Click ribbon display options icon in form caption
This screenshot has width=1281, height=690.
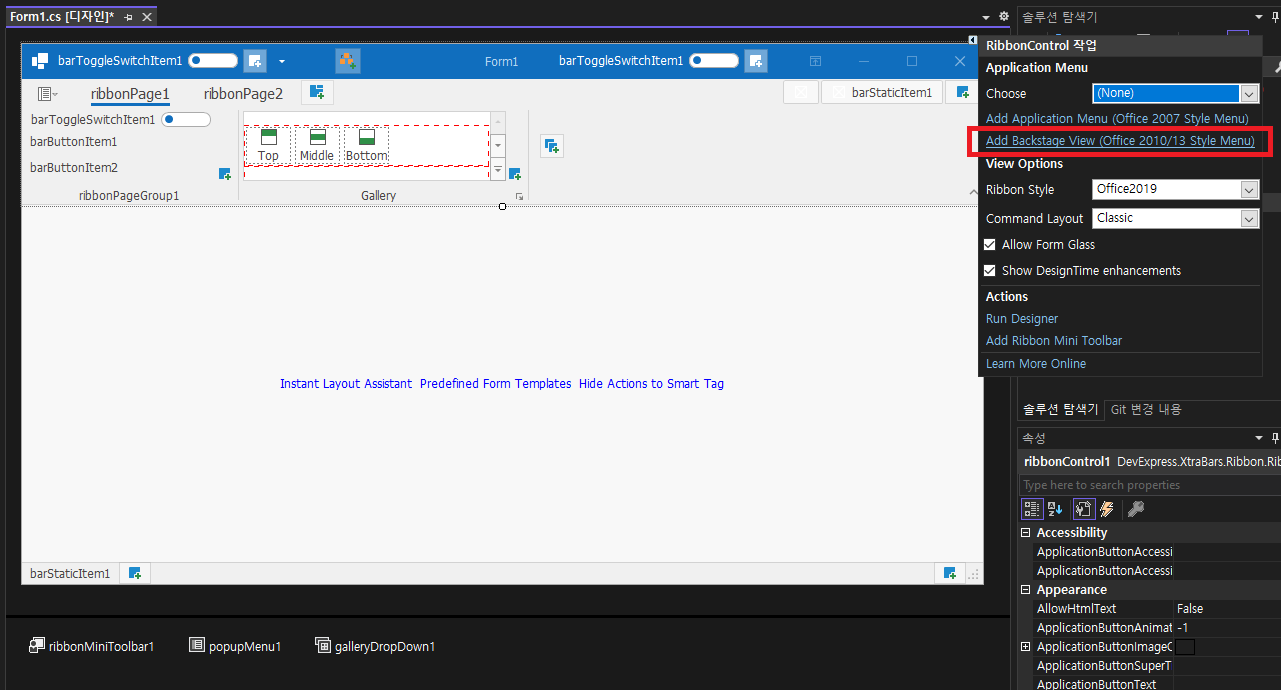pos(816,61)
